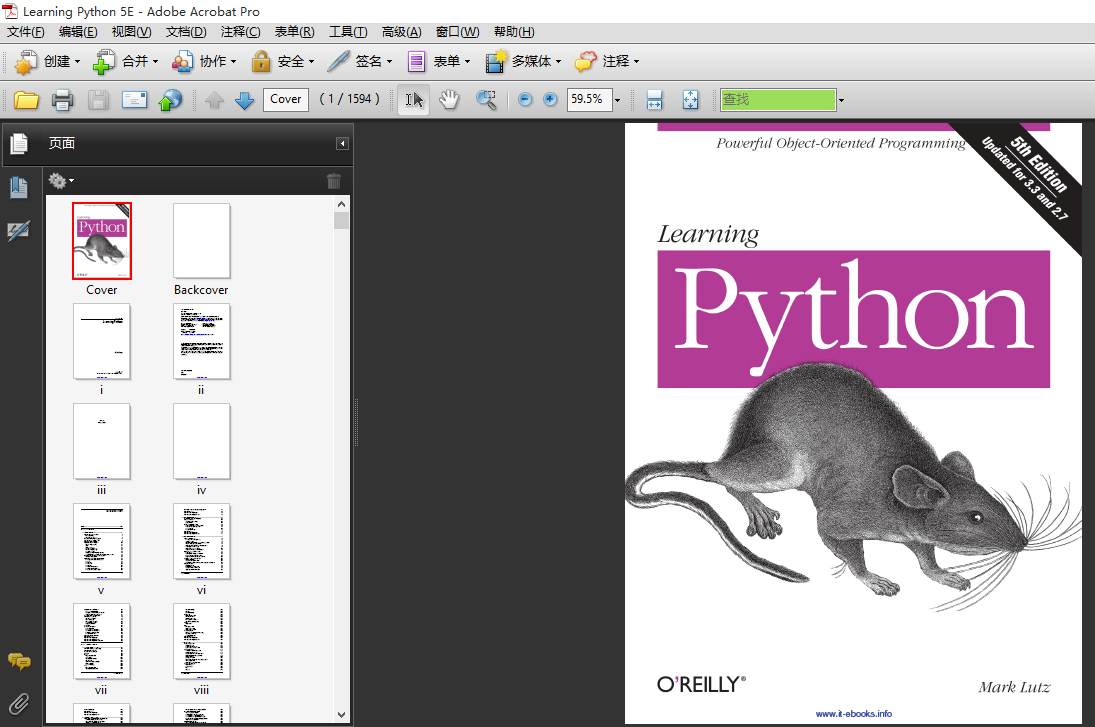Open the 表单 (Forms) toolbar menu
The height and width of the screenshot is (727, 1095).
[x=438, y=61]
